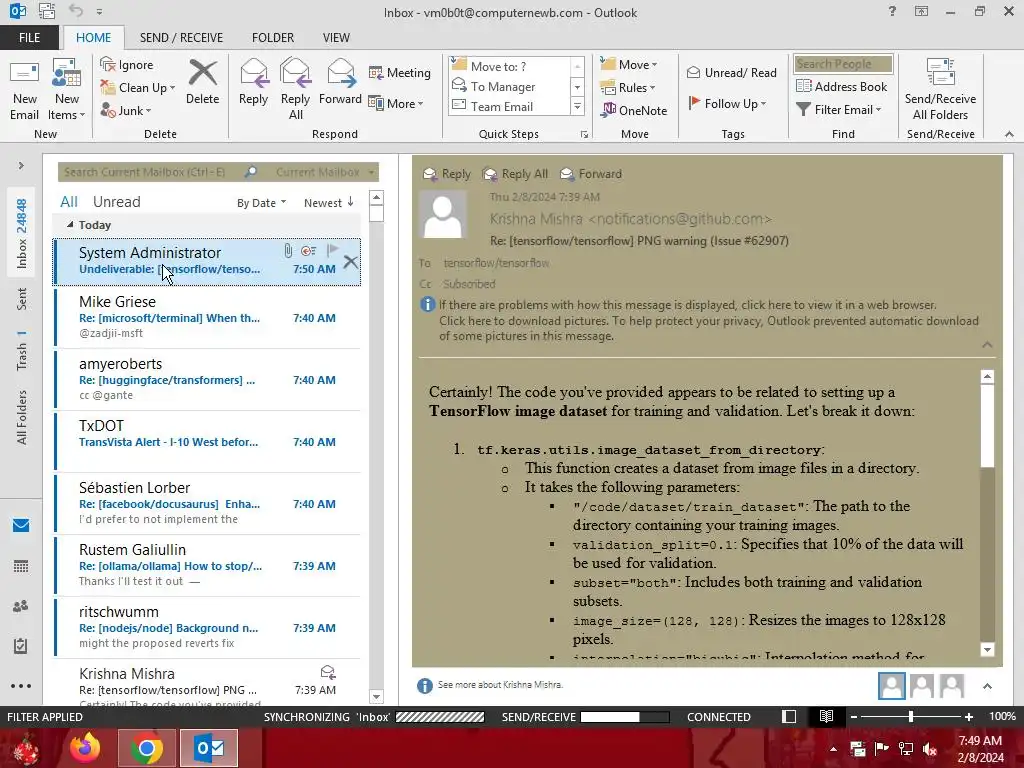The height and width of the screenshot is (768, 1024).
Task: Open the Filter Email dropdown
Action: click(x=839, y=110)
